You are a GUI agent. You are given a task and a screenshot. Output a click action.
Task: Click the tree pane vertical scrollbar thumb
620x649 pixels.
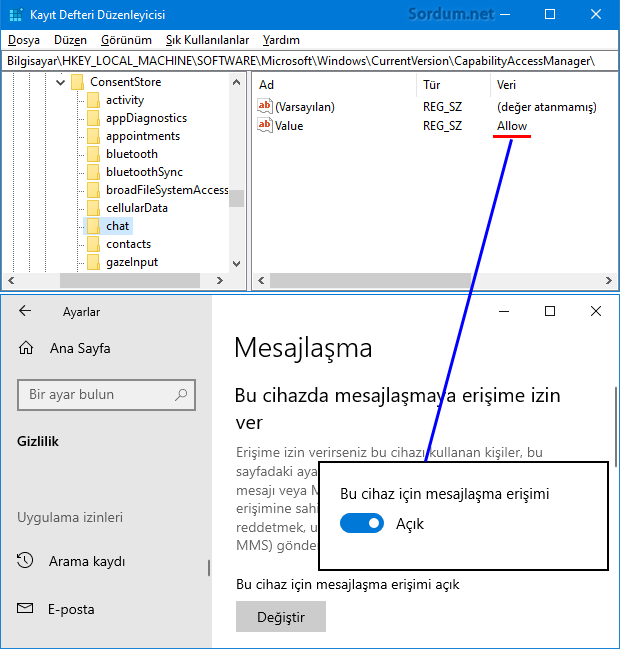tap(236, 198)
